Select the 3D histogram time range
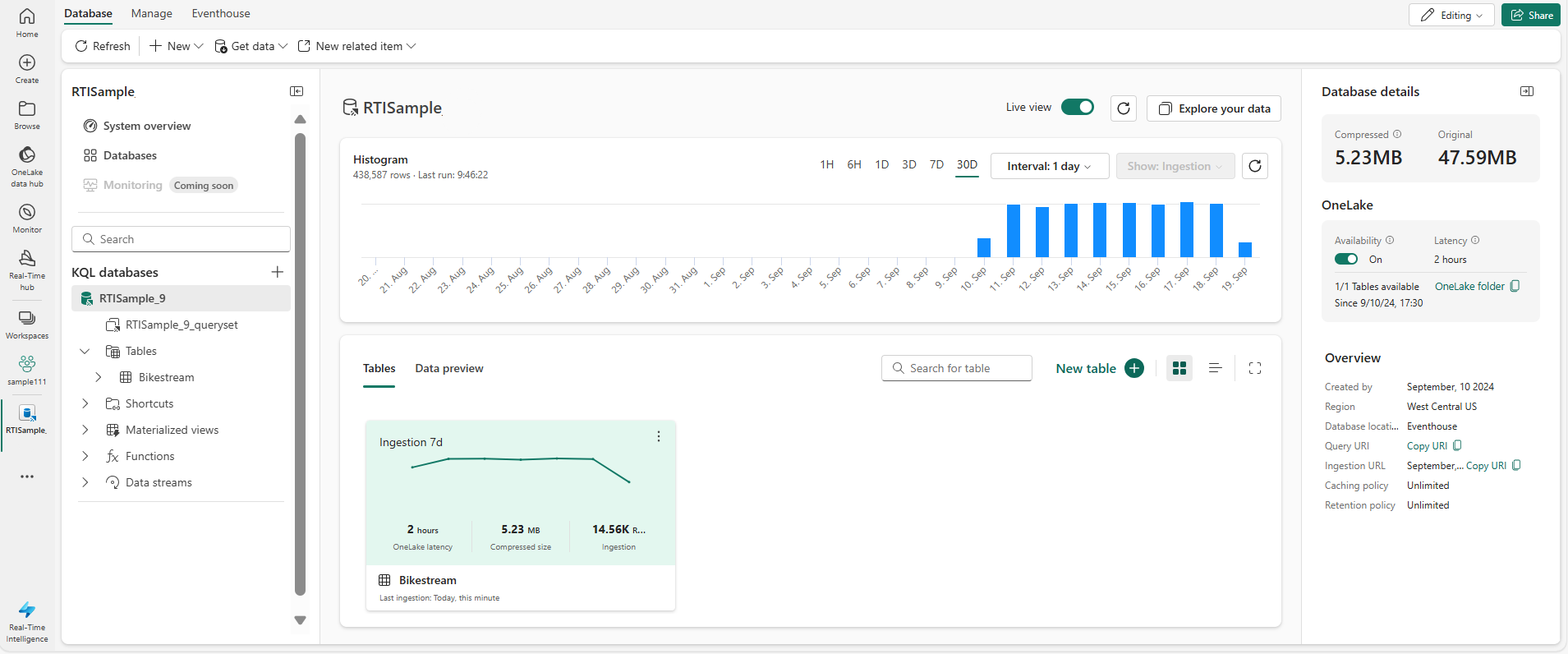1568x654 pixels. coord(909,165)
